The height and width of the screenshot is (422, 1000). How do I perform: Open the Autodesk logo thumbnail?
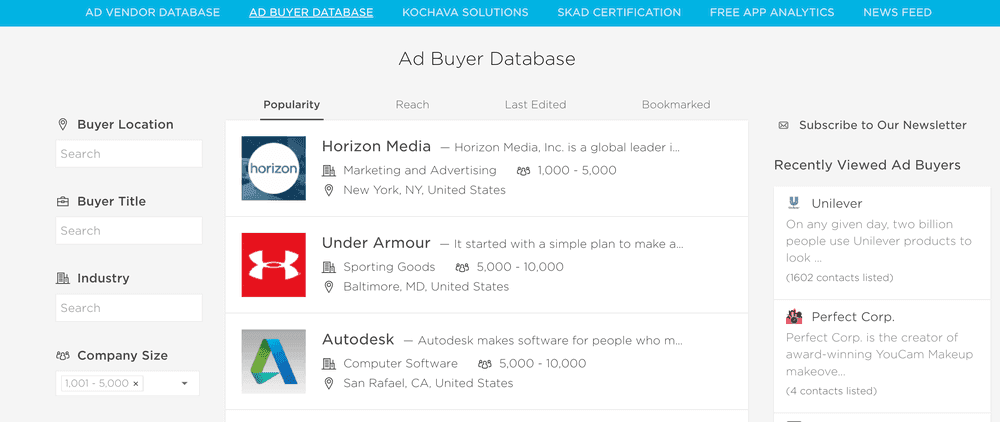(x=274, y=361)
